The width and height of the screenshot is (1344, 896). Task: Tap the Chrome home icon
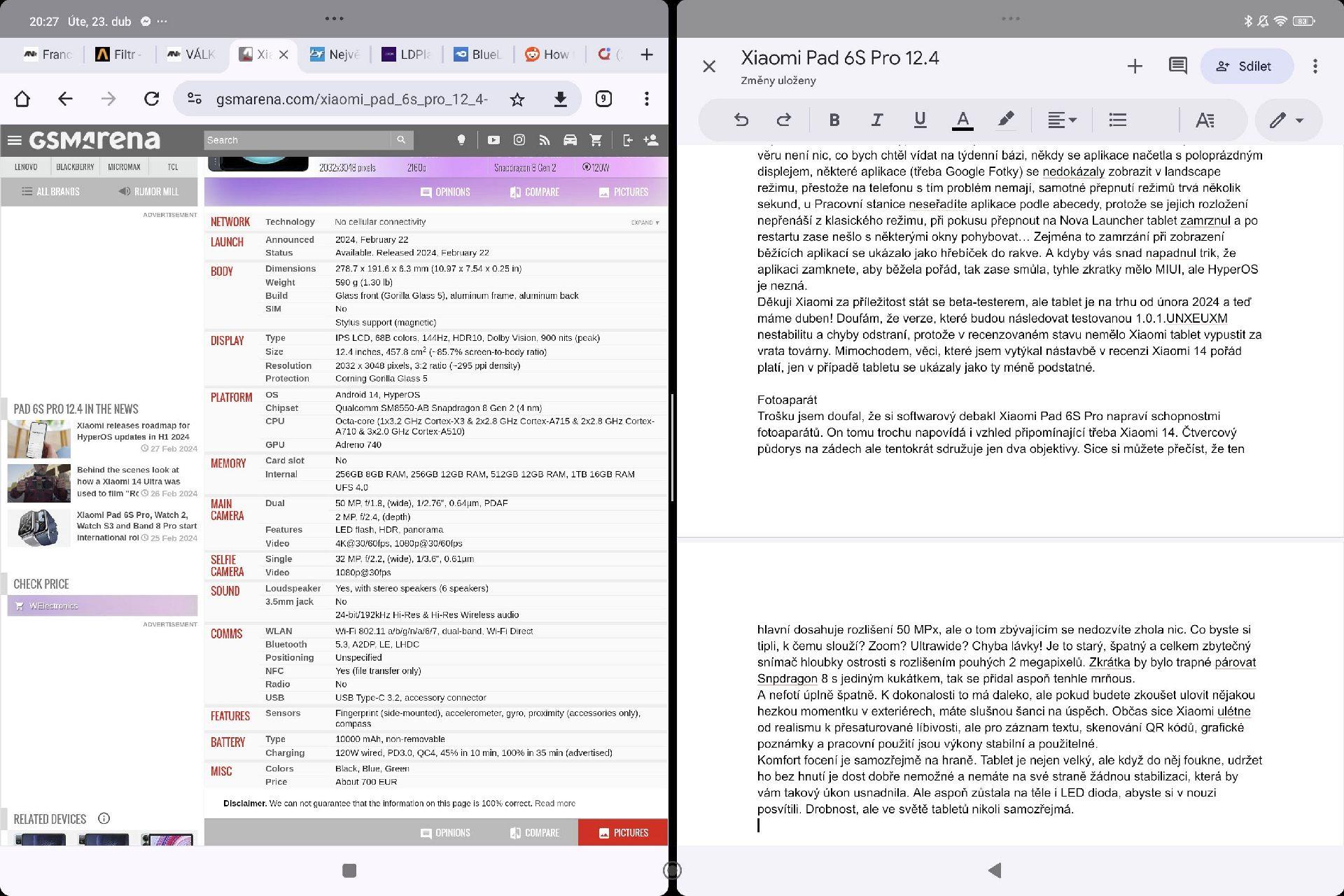coord(22,99)
